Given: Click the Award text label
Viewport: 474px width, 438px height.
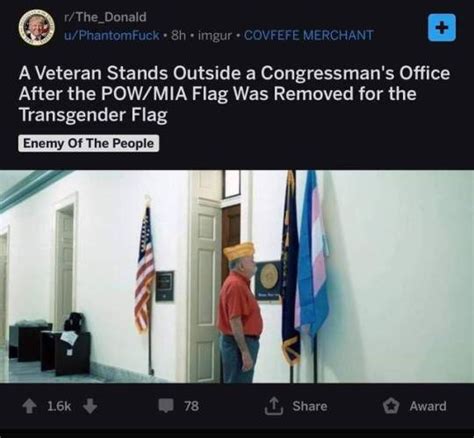Looking at the screenshot, I should 428,406.
